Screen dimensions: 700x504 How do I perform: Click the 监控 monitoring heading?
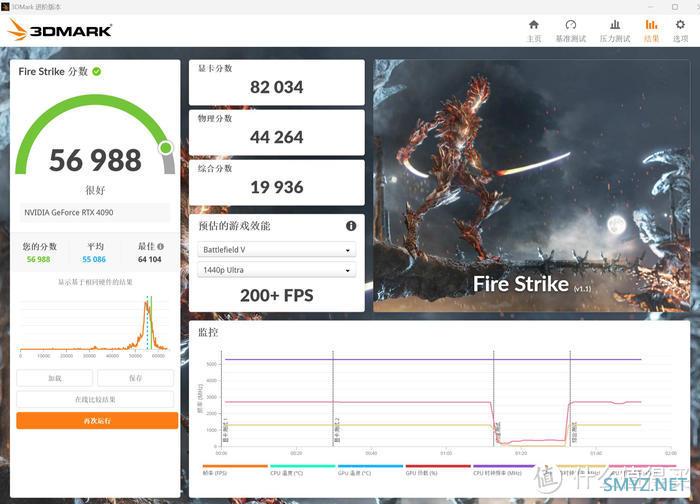208,332
